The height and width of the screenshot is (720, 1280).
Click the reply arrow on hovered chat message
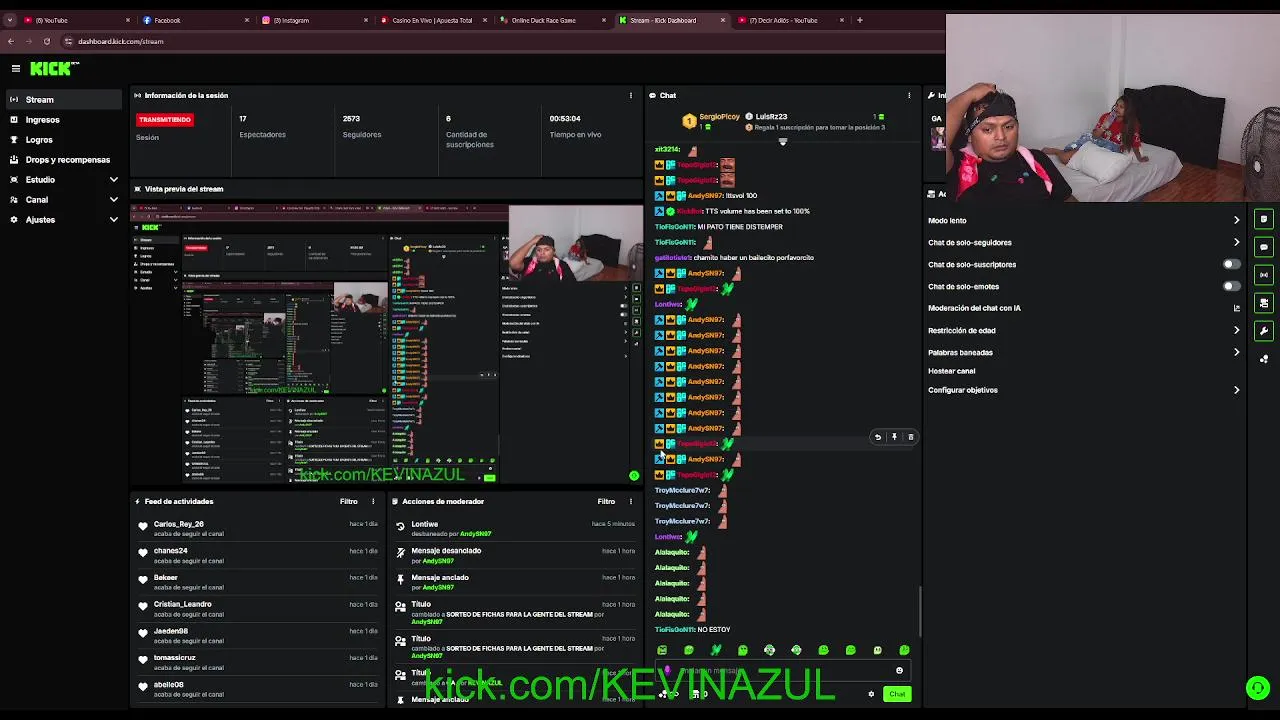(x=878, y=437)
